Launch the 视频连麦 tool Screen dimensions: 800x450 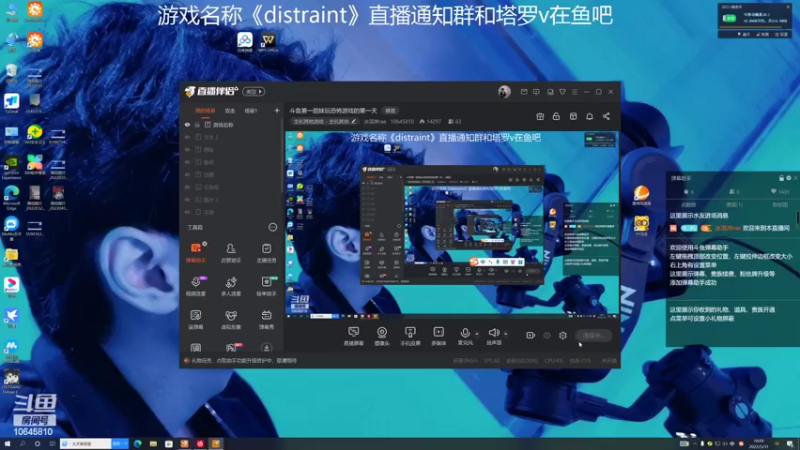click(195, 286)
